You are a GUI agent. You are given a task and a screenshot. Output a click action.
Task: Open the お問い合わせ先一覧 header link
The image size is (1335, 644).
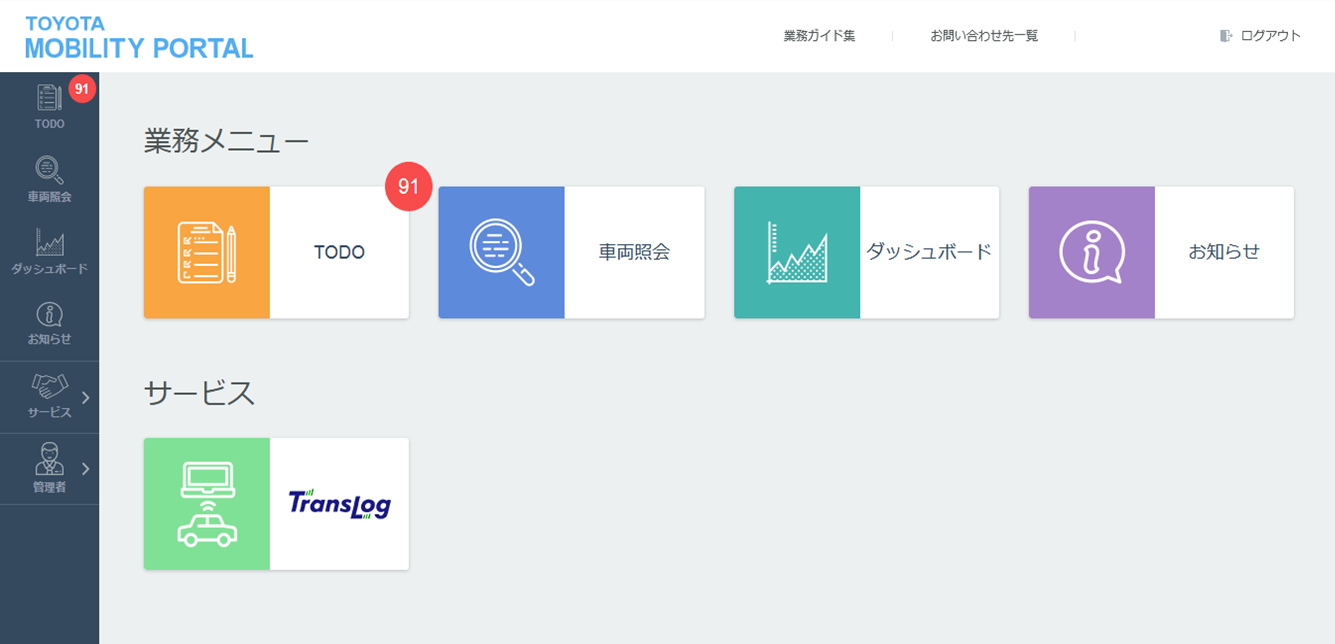[x=984, y=36]
